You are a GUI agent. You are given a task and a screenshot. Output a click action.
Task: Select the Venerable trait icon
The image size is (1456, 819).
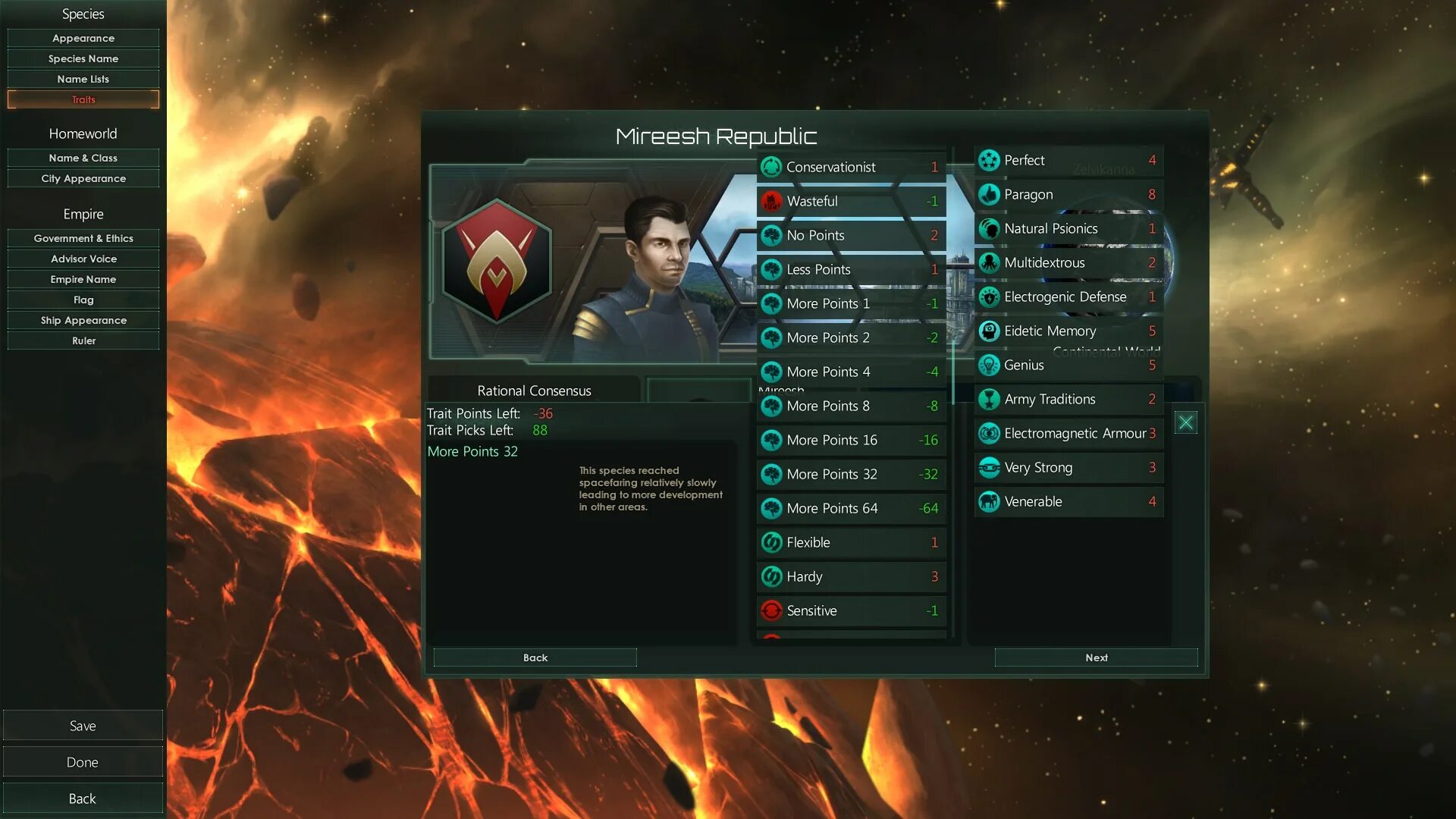pos(989,501)
